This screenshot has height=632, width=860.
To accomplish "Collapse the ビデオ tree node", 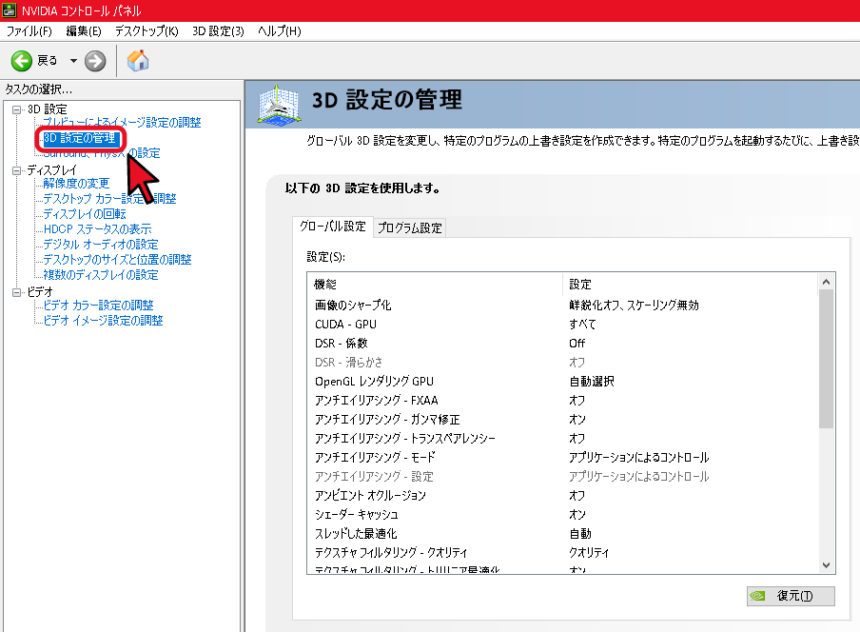I will tap(16, 292).
